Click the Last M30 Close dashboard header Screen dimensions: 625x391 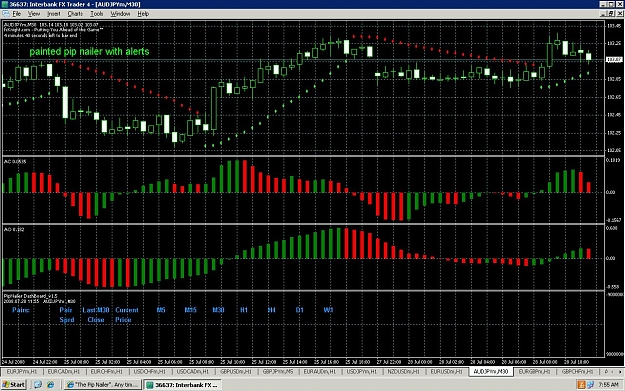pos(96,314)
